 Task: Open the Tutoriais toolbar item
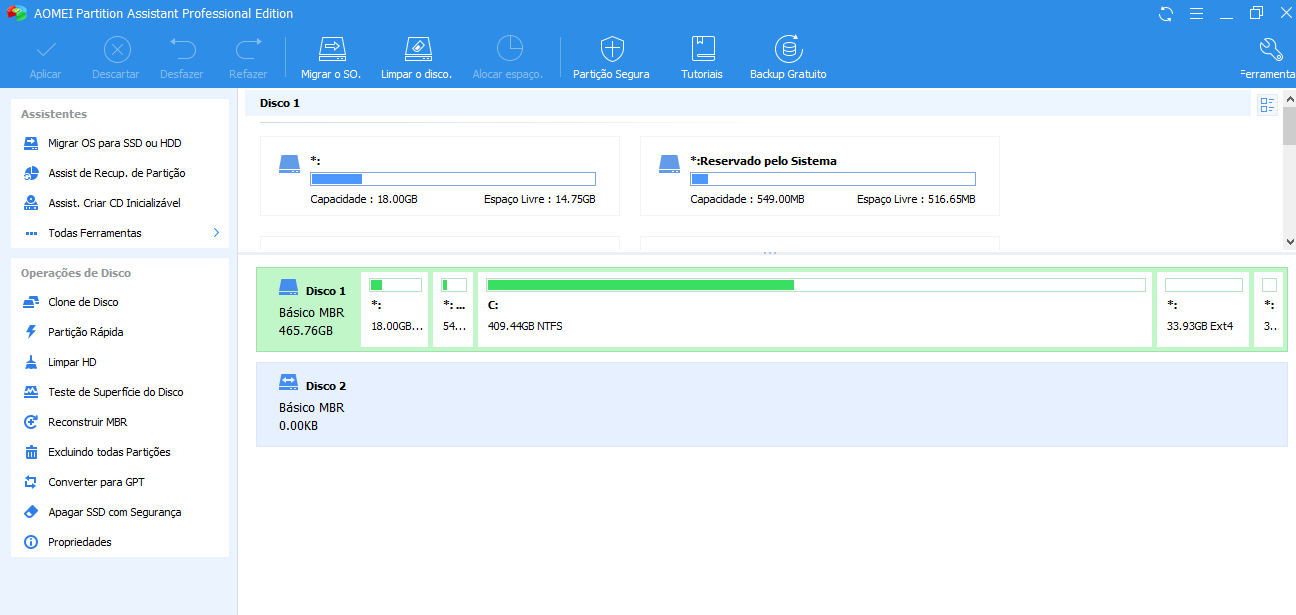(x=702, y=58)
